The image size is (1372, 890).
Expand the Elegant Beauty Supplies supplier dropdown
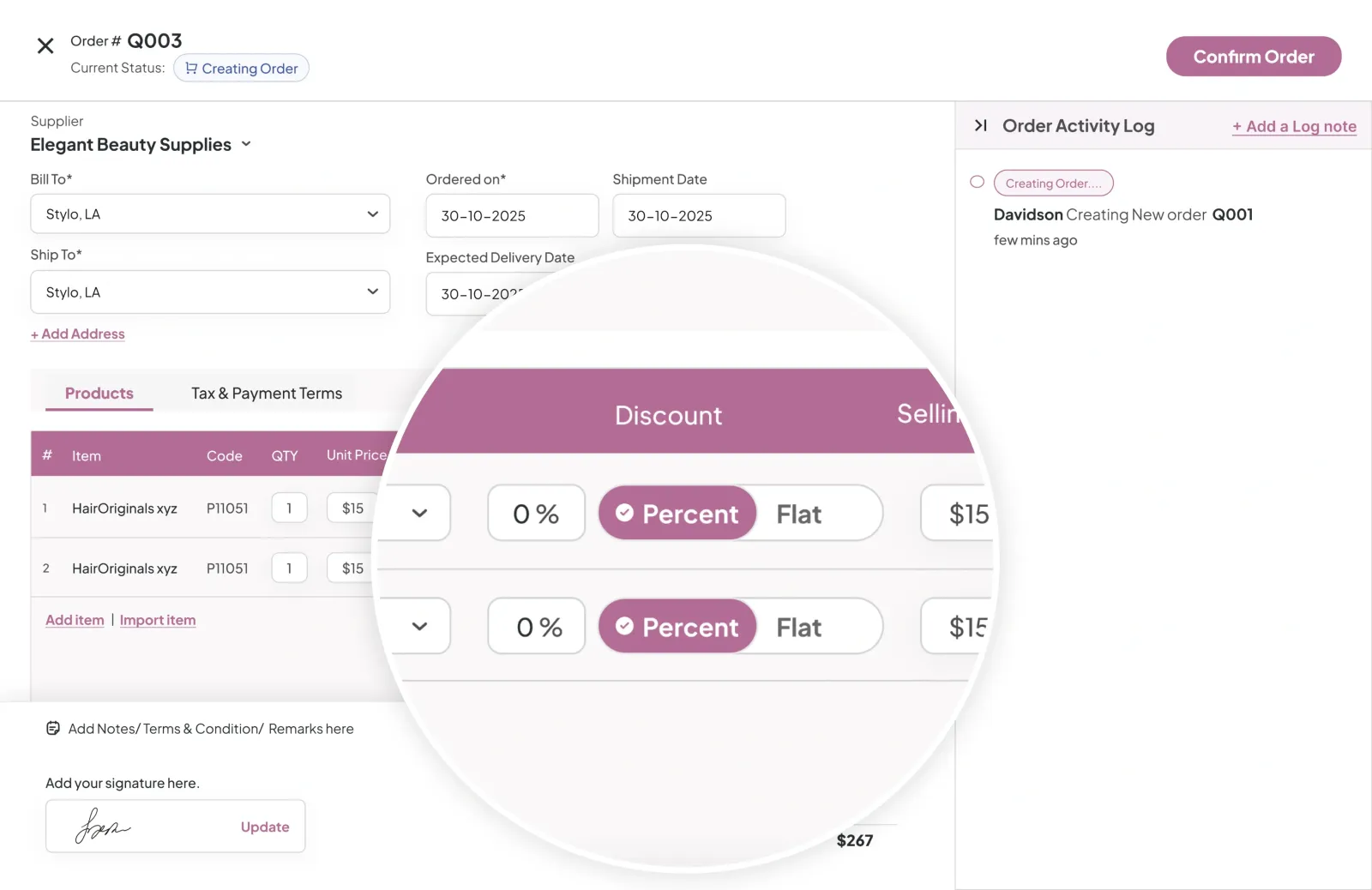pos(246,144)
